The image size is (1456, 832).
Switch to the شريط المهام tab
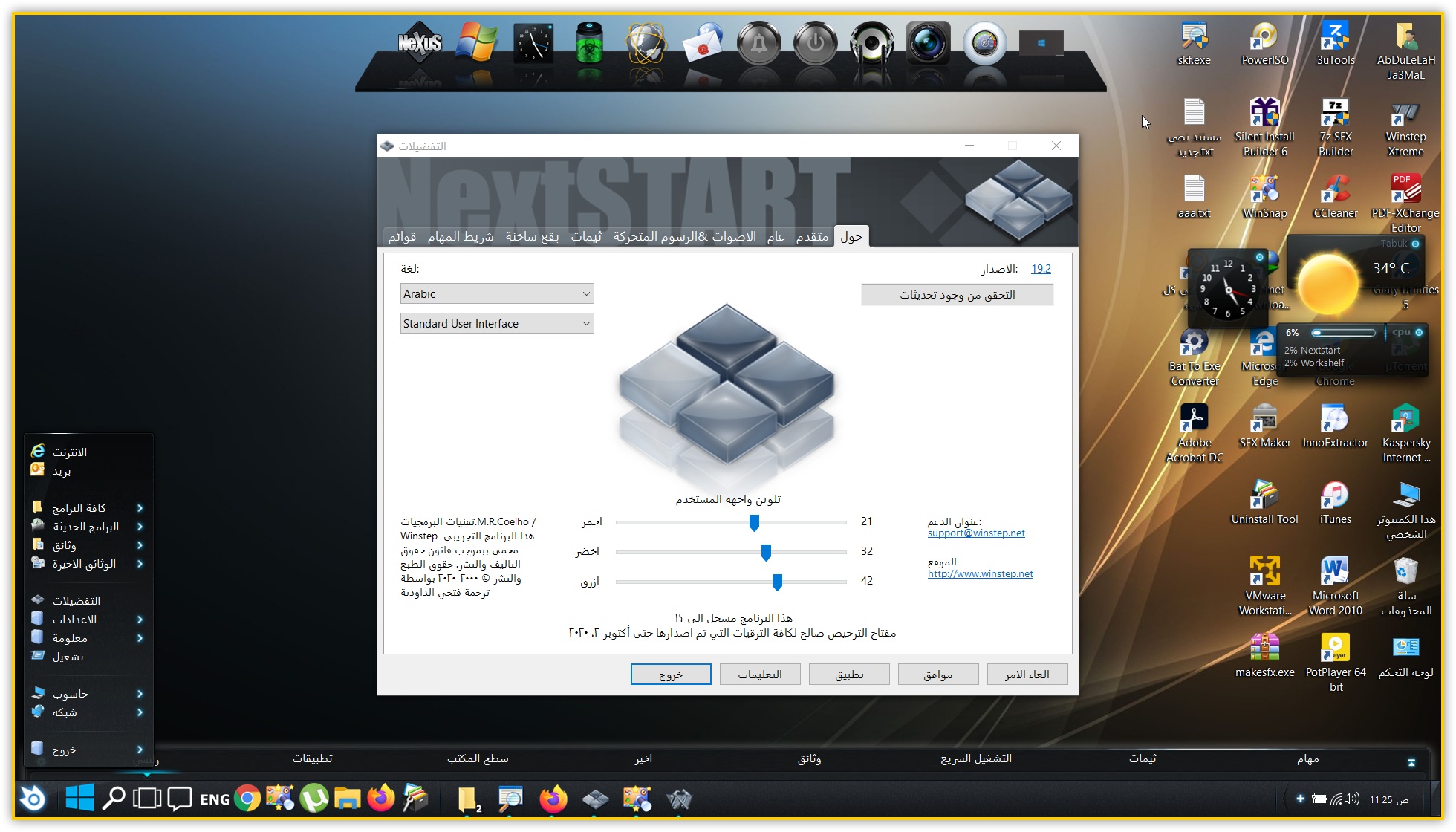(461, 236)
